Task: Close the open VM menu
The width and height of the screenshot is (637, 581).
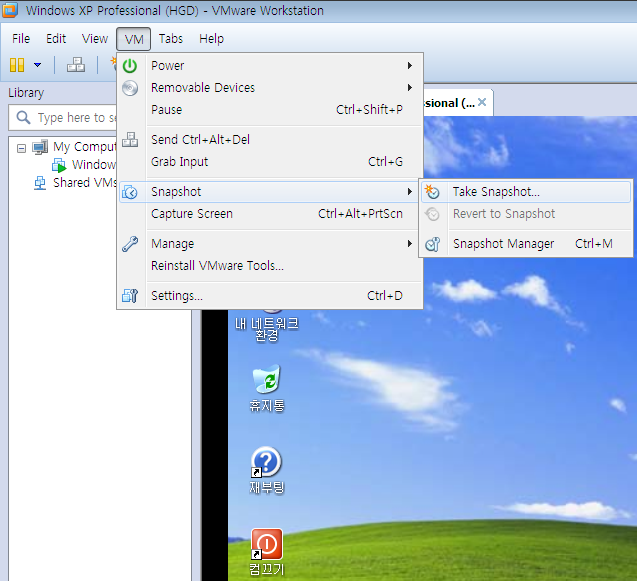Action: click(x=134, y=39)
